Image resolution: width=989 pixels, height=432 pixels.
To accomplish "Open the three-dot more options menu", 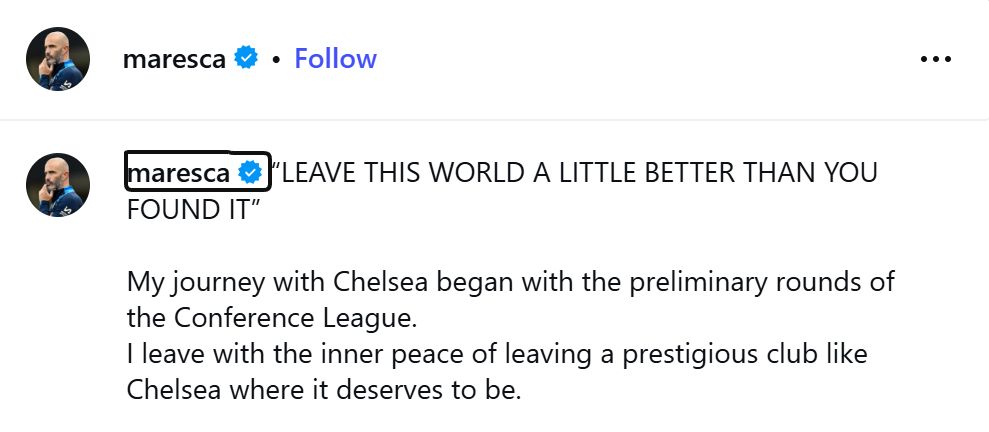I will pos(935,59).
